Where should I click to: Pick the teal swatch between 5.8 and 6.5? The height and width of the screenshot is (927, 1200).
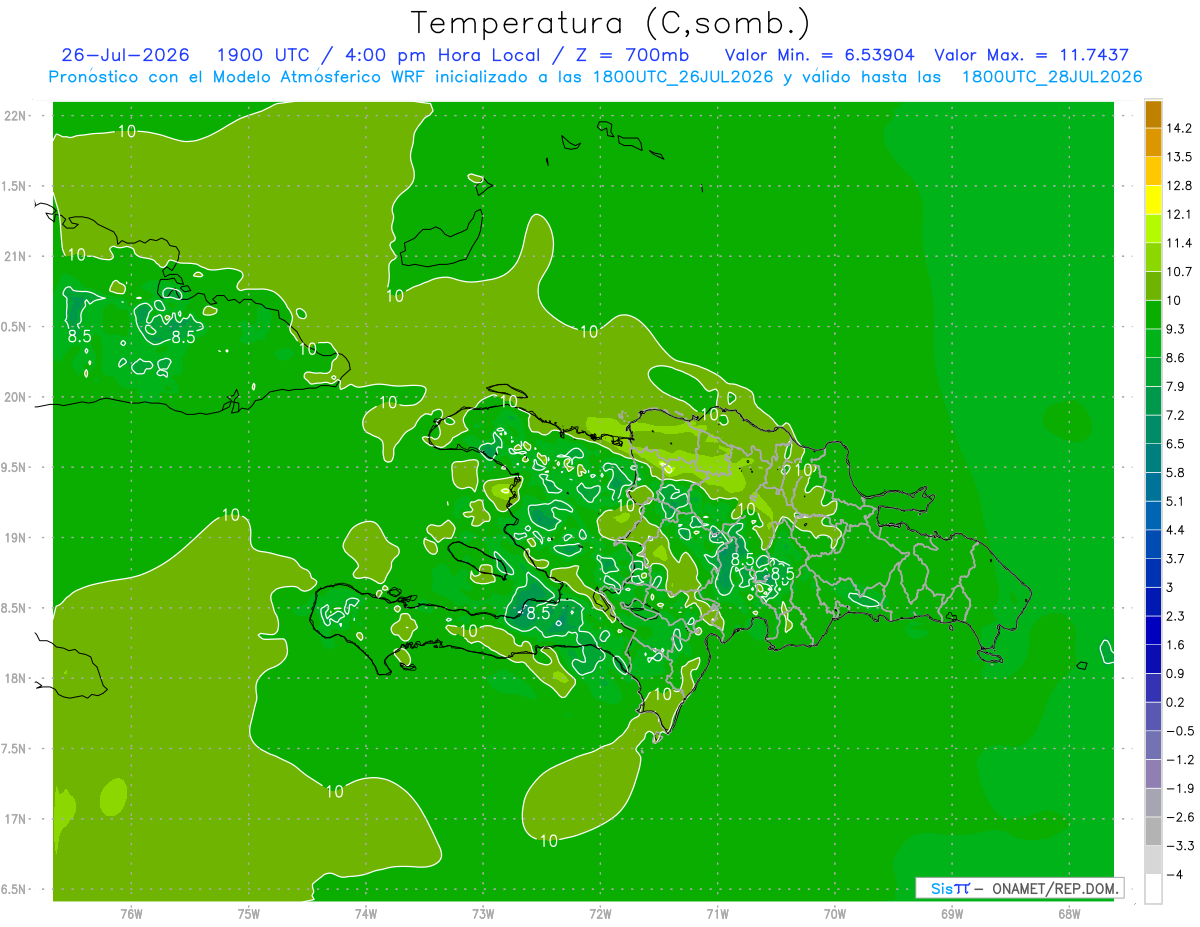[1153, 459]
